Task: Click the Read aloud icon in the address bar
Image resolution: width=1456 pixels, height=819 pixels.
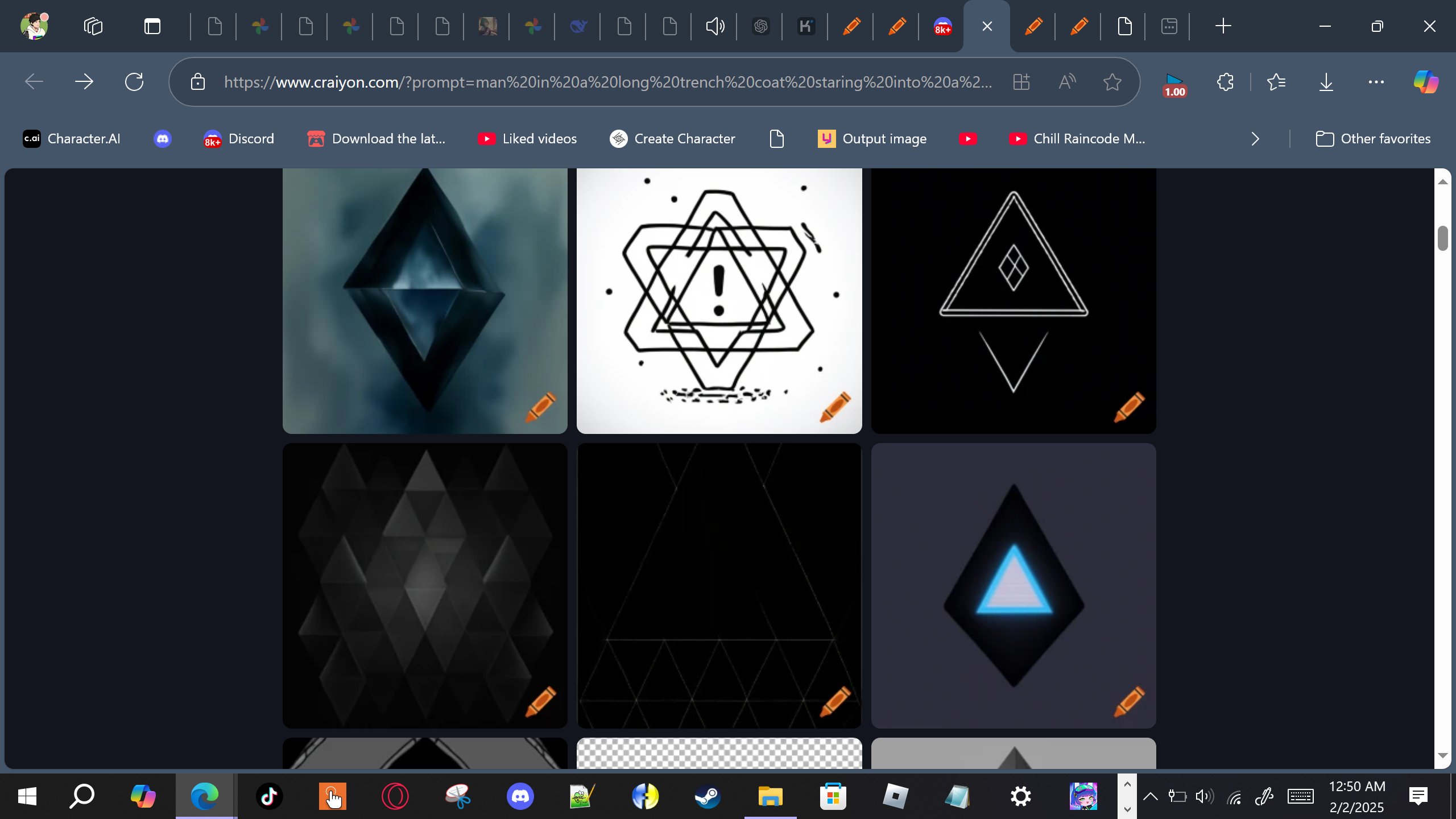Action: point(1067,82)
